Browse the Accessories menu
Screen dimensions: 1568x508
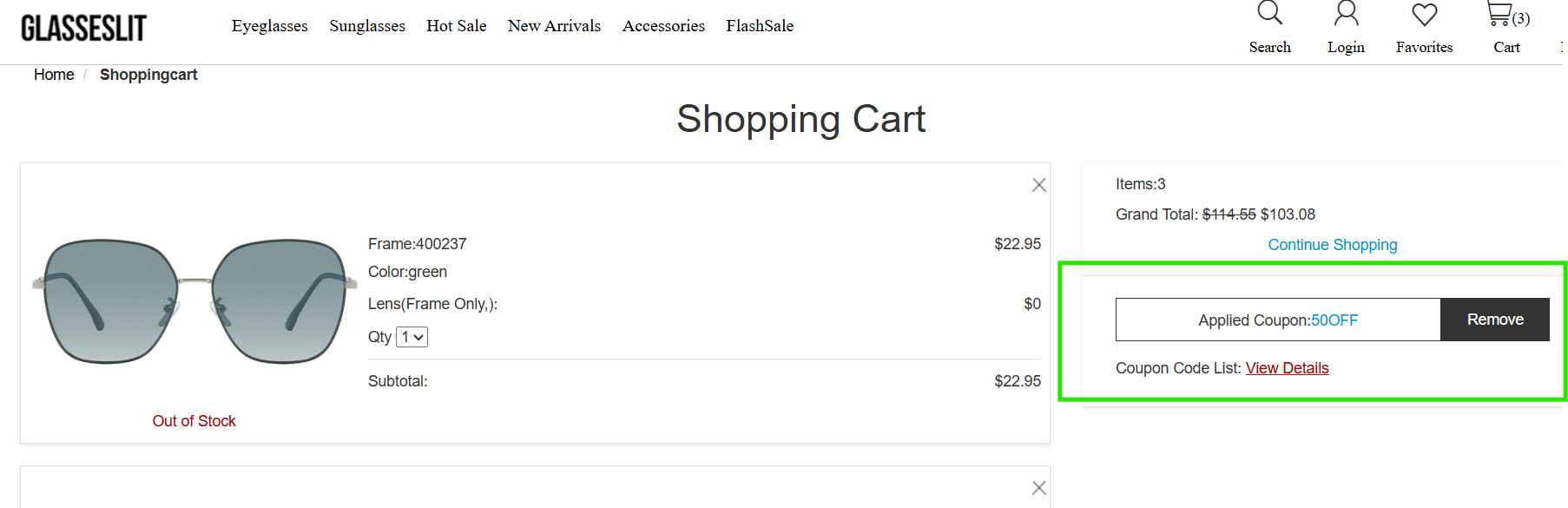[663, 25]
